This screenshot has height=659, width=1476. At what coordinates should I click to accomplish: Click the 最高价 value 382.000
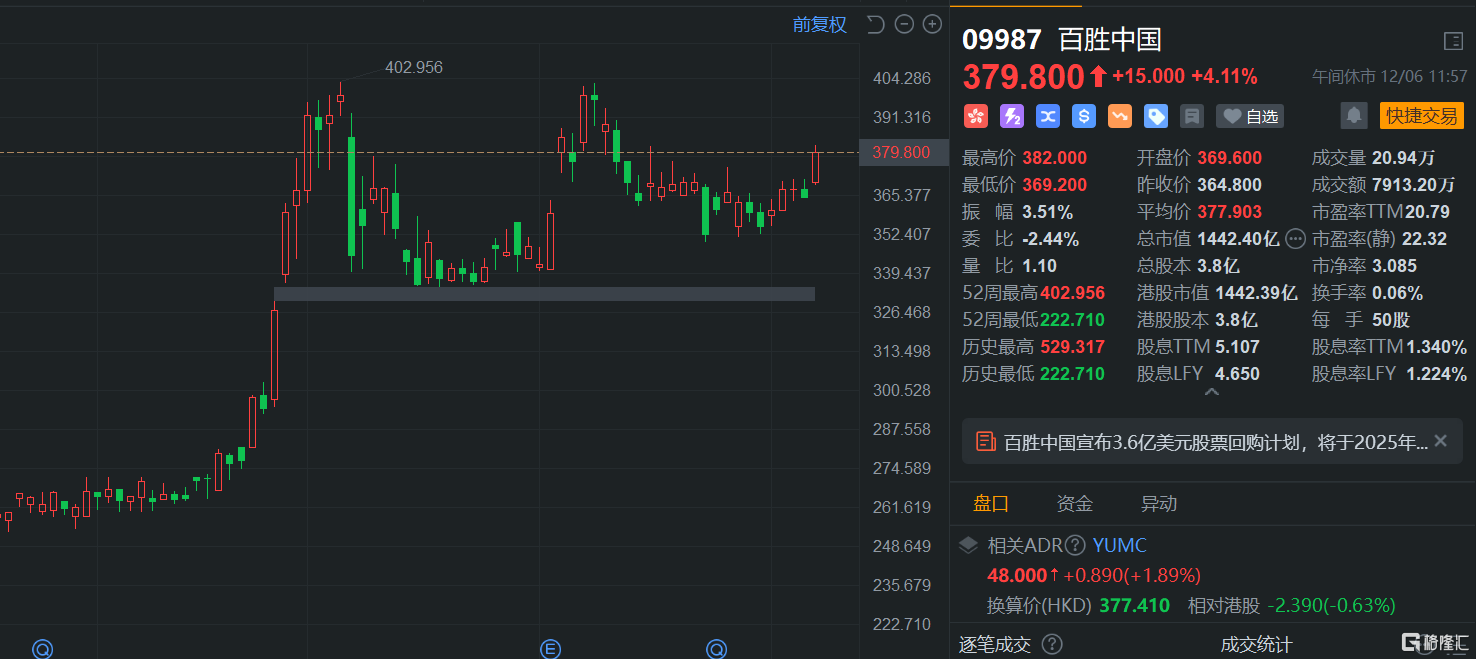(x=1054, y=158)
